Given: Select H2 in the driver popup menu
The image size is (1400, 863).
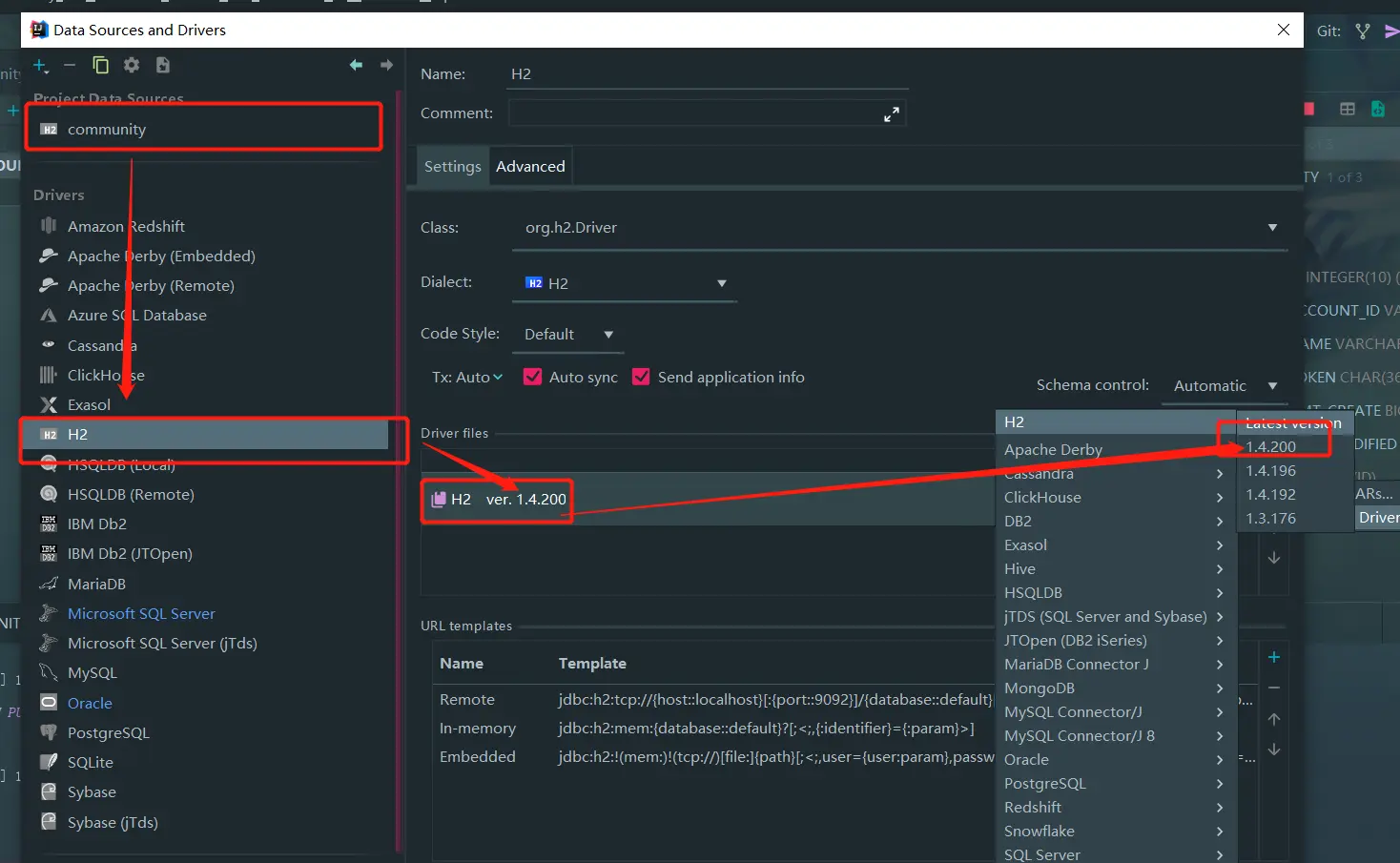Looking at the screenshot, I should pos(1116,422).
